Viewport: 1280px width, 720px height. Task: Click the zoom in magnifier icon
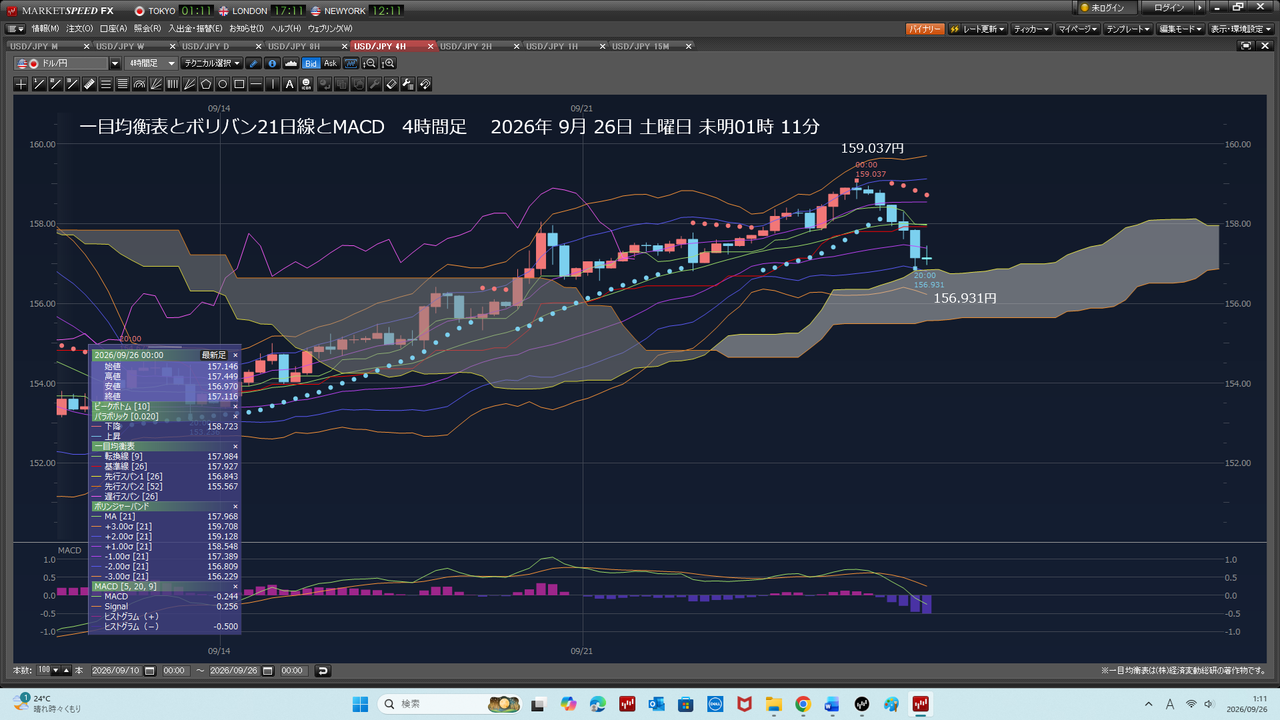(388, 63)
